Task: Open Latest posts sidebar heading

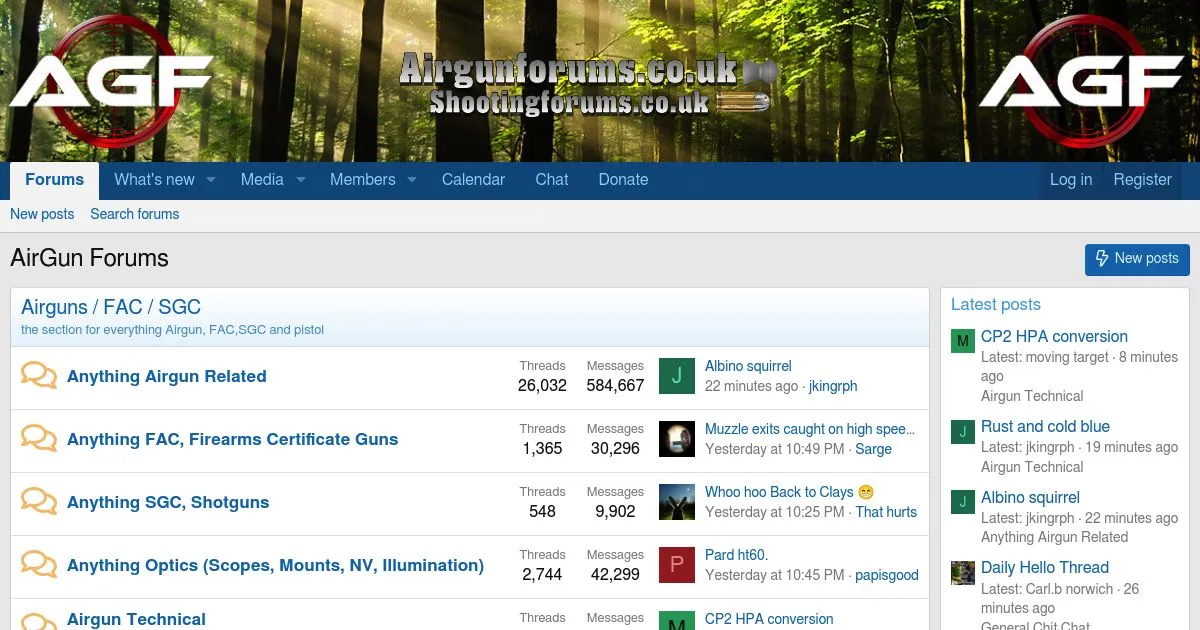Action: [x=996, y=305]
